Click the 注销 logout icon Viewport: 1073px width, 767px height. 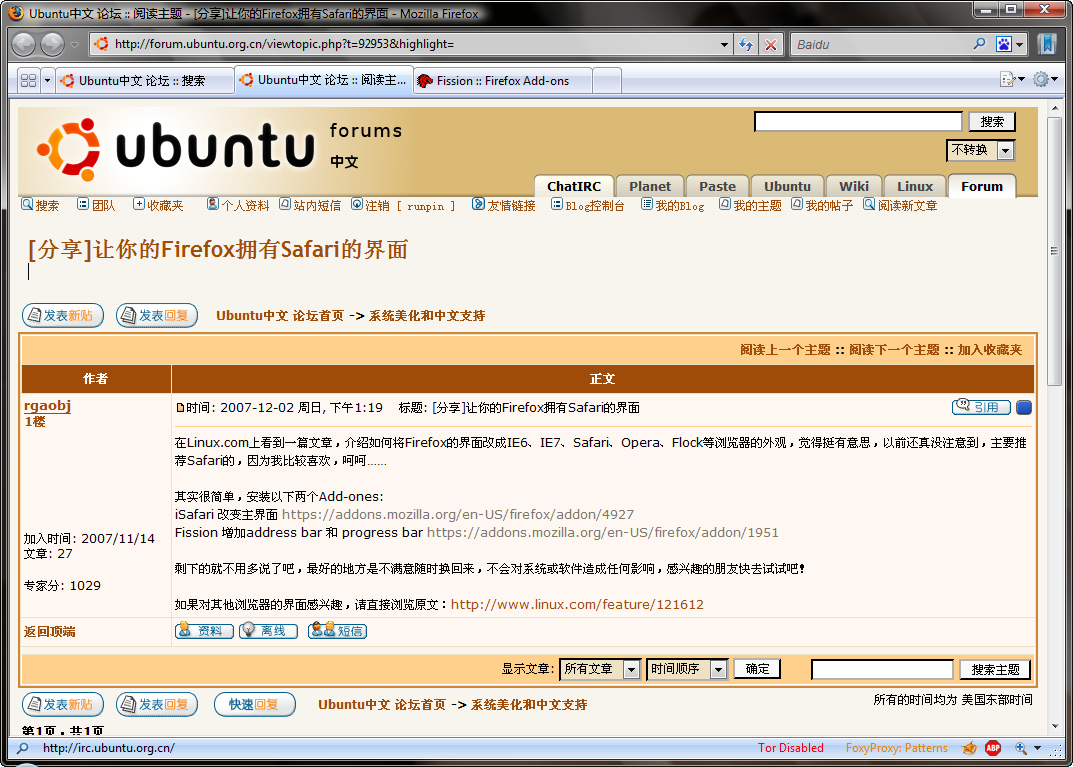click(357, 204)
